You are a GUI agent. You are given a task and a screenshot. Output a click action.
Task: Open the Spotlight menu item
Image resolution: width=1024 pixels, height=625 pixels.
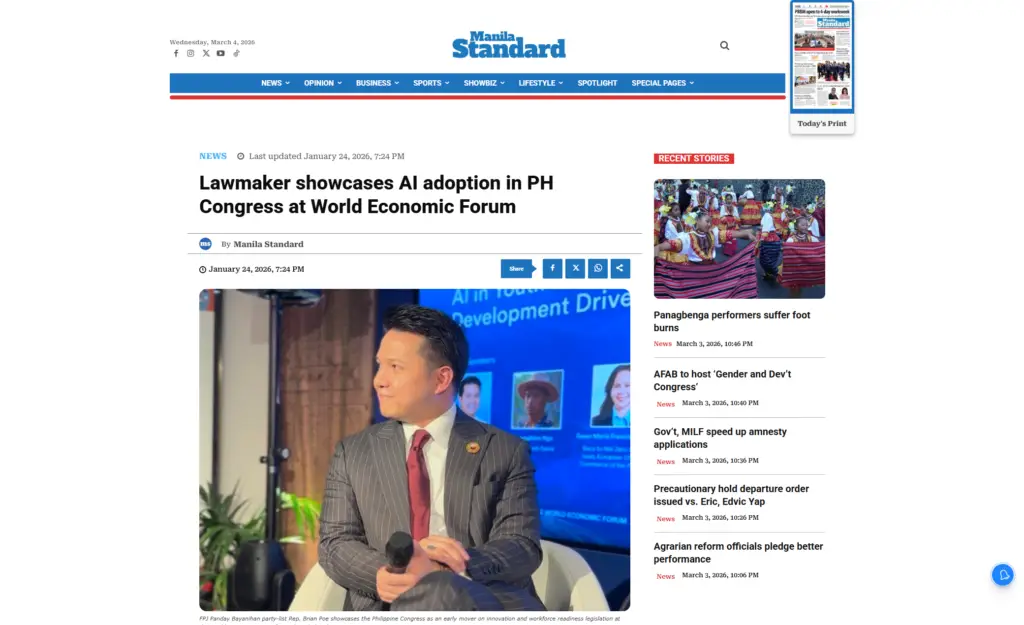pos(597,83)
